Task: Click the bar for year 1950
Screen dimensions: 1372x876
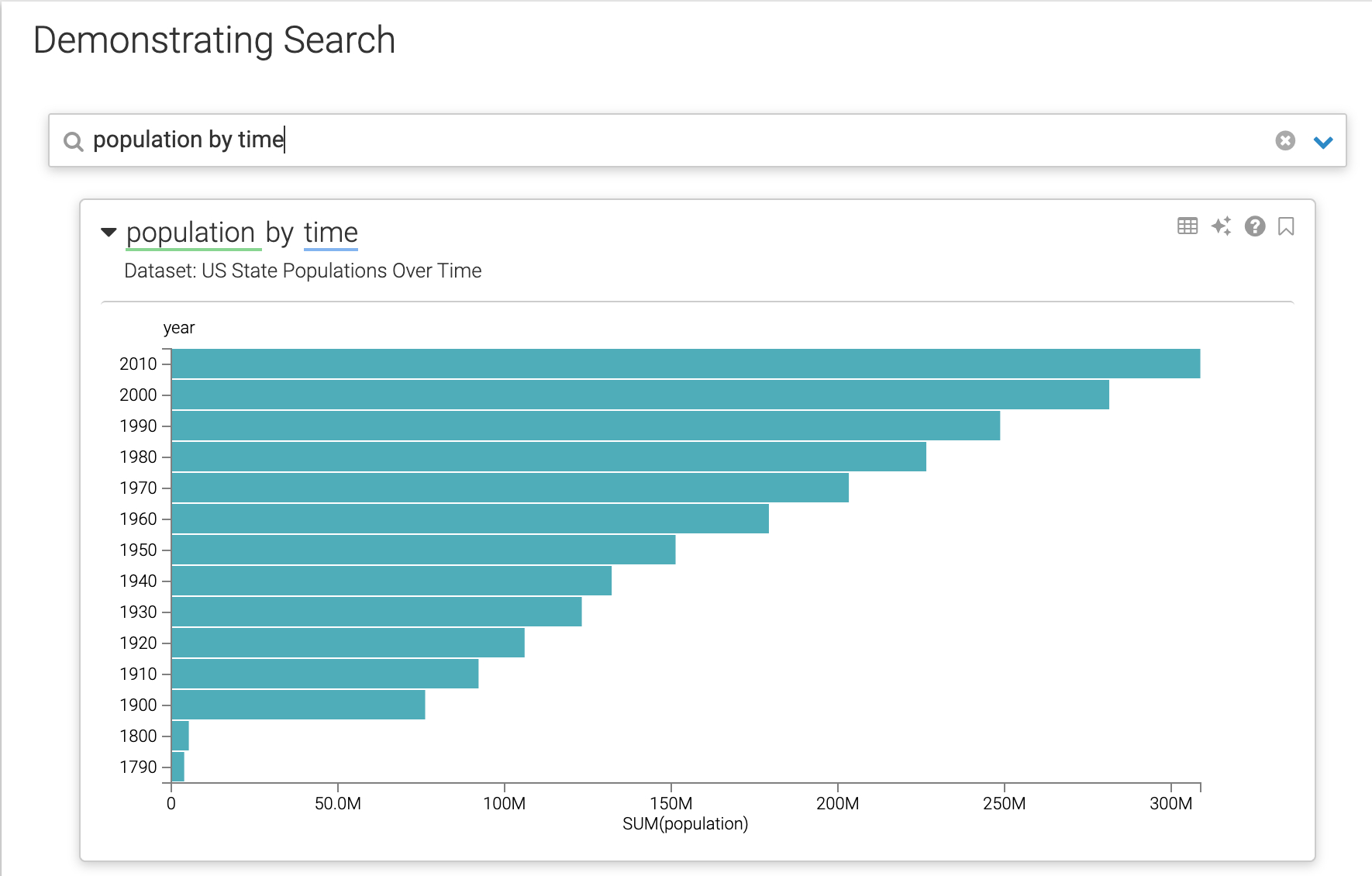Action: tap(423, 550)
